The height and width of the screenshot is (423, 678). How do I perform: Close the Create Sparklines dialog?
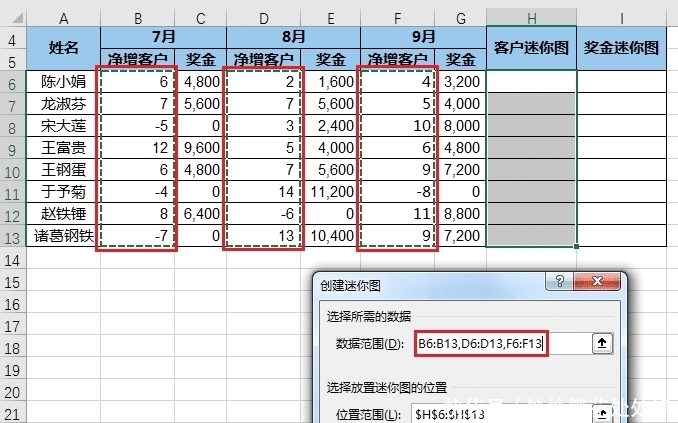597,282
